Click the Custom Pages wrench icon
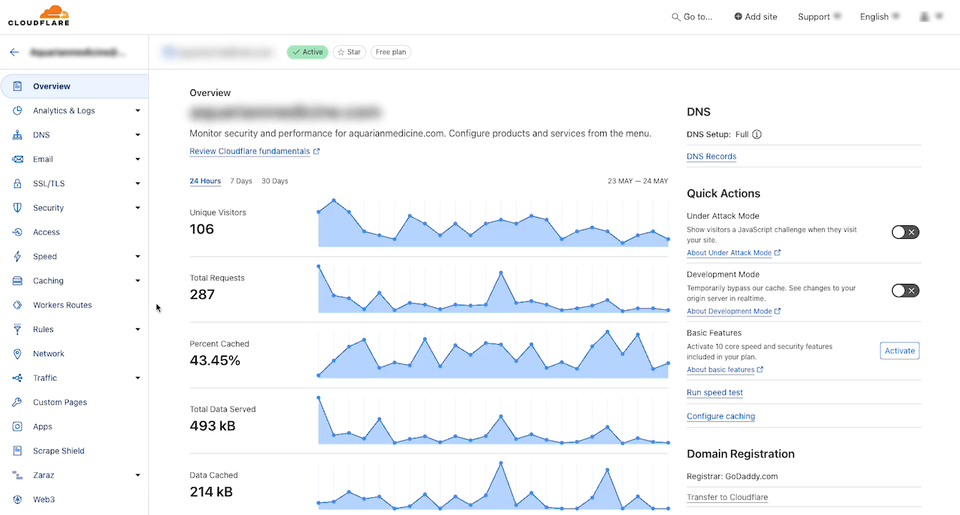Viewport: 960px width, 515px height. [x=18, y=402]
